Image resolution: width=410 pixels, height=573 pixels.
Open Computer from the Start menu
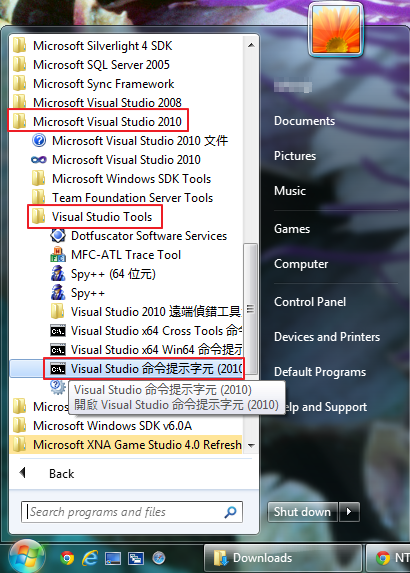[x=301, y=264]
